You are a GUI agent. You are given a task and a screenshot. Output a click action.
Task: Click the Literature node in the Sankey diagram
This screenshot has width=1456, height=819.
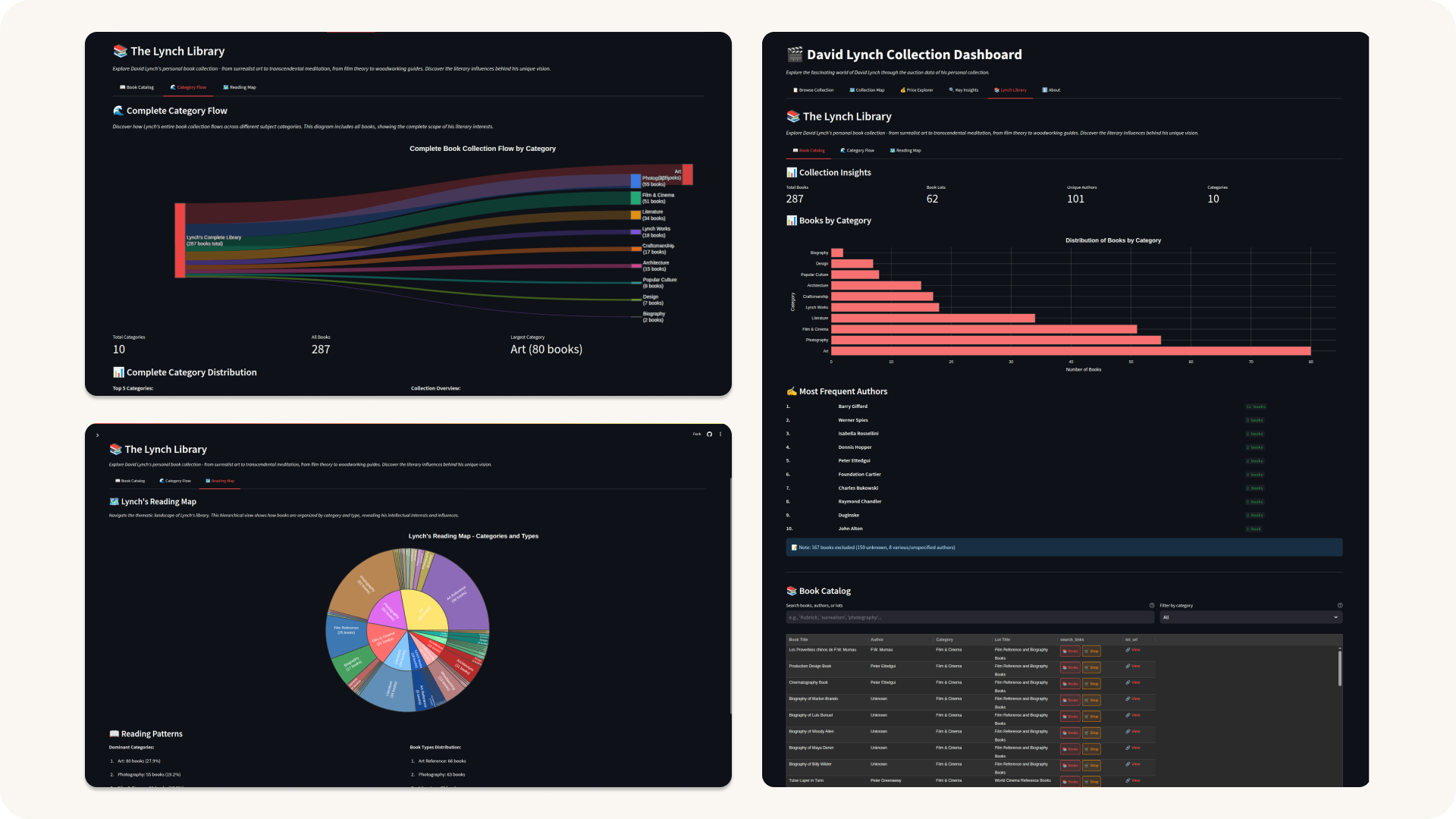click(x=635, y=215)
